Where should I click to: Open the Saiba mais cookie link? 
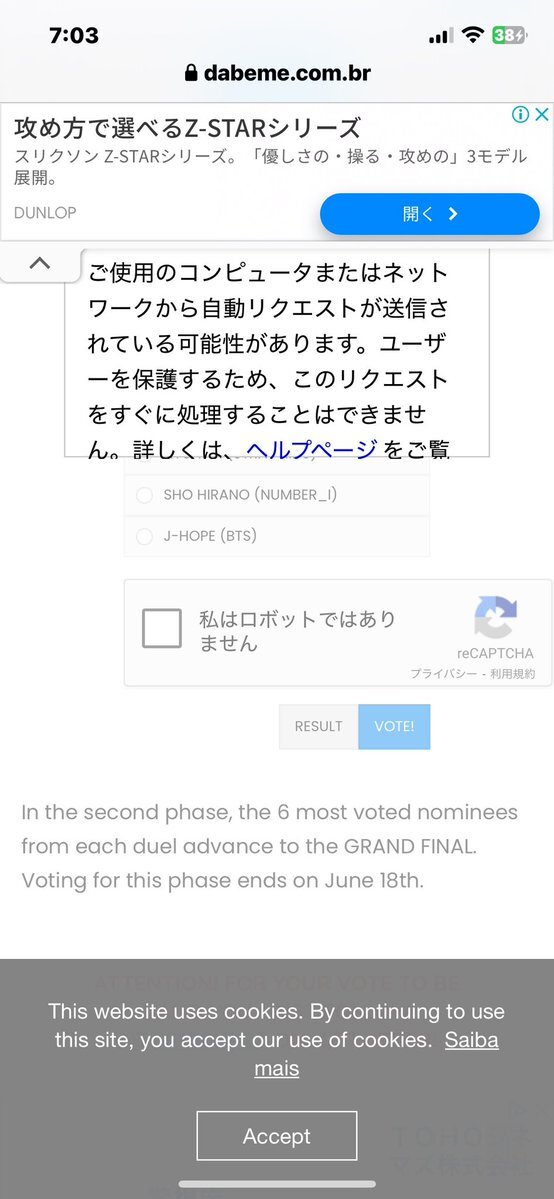coord(376,1054)
